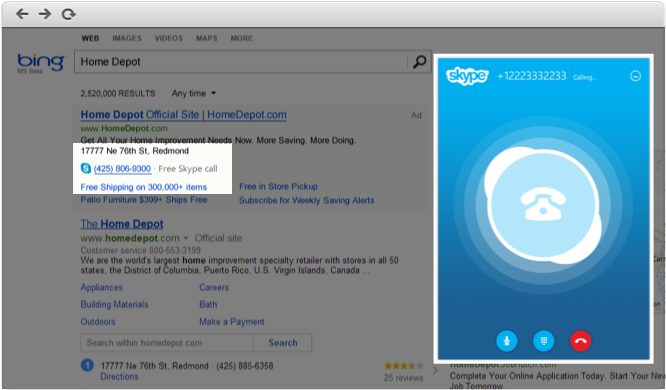Open Directions for the Redmond store
This screenshot has height=390, width=666.
[x=119, y=376]
